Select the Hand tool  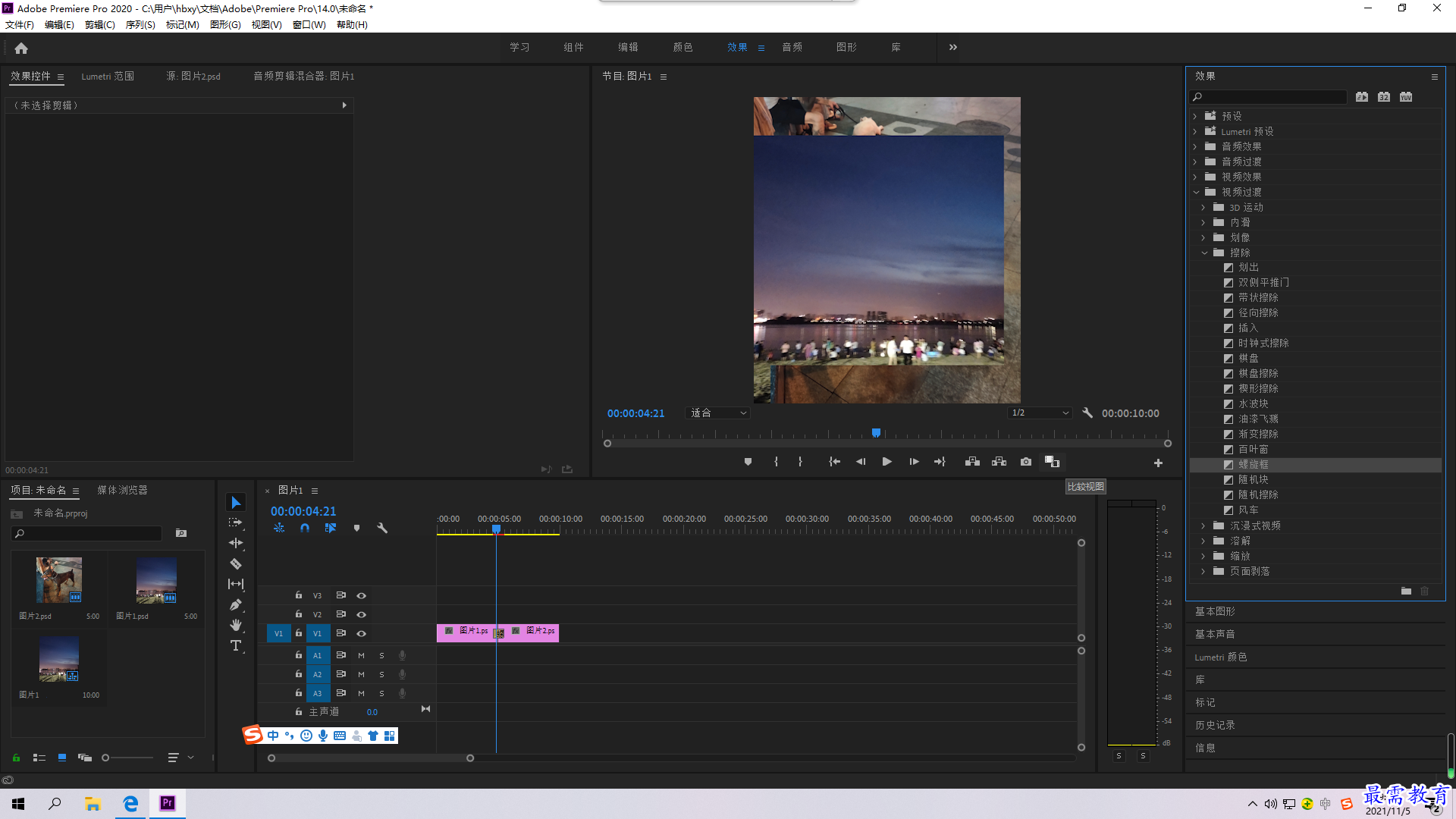click(x=236, y=625)
